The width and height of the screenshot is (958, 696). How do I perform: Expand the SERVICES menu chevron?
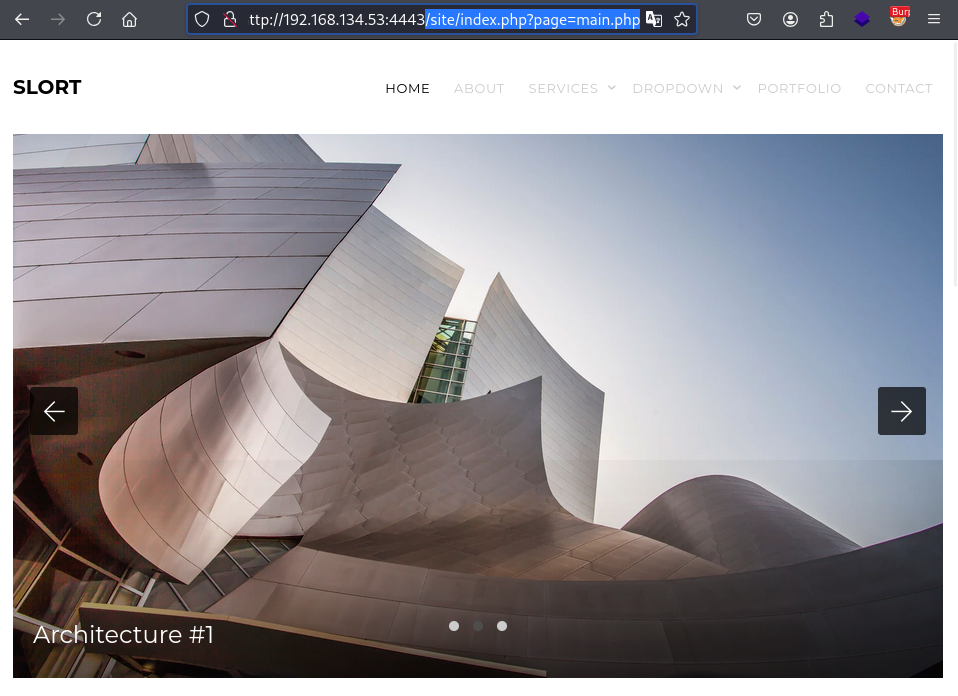coord(612,88)
